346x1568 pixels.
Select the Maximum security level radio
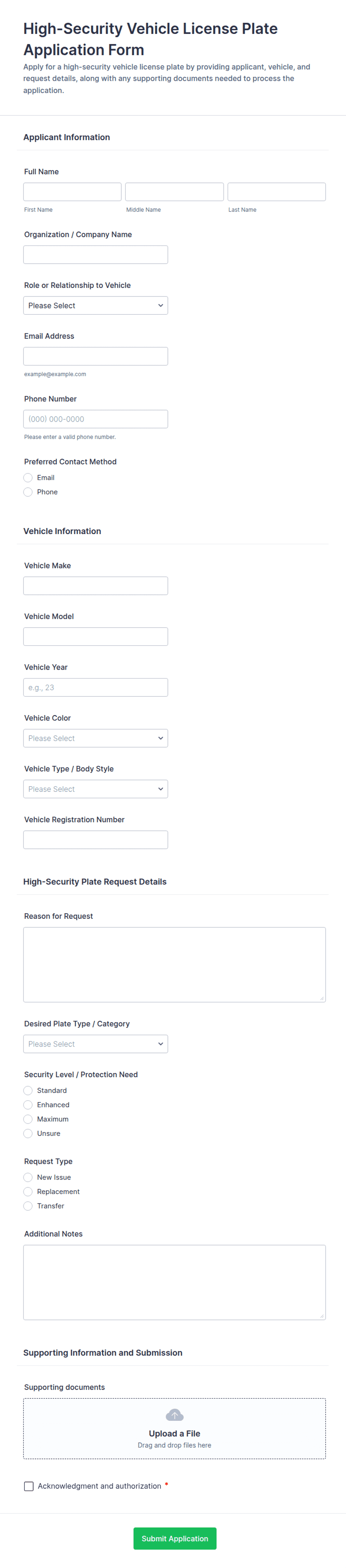click(28, 1119)
